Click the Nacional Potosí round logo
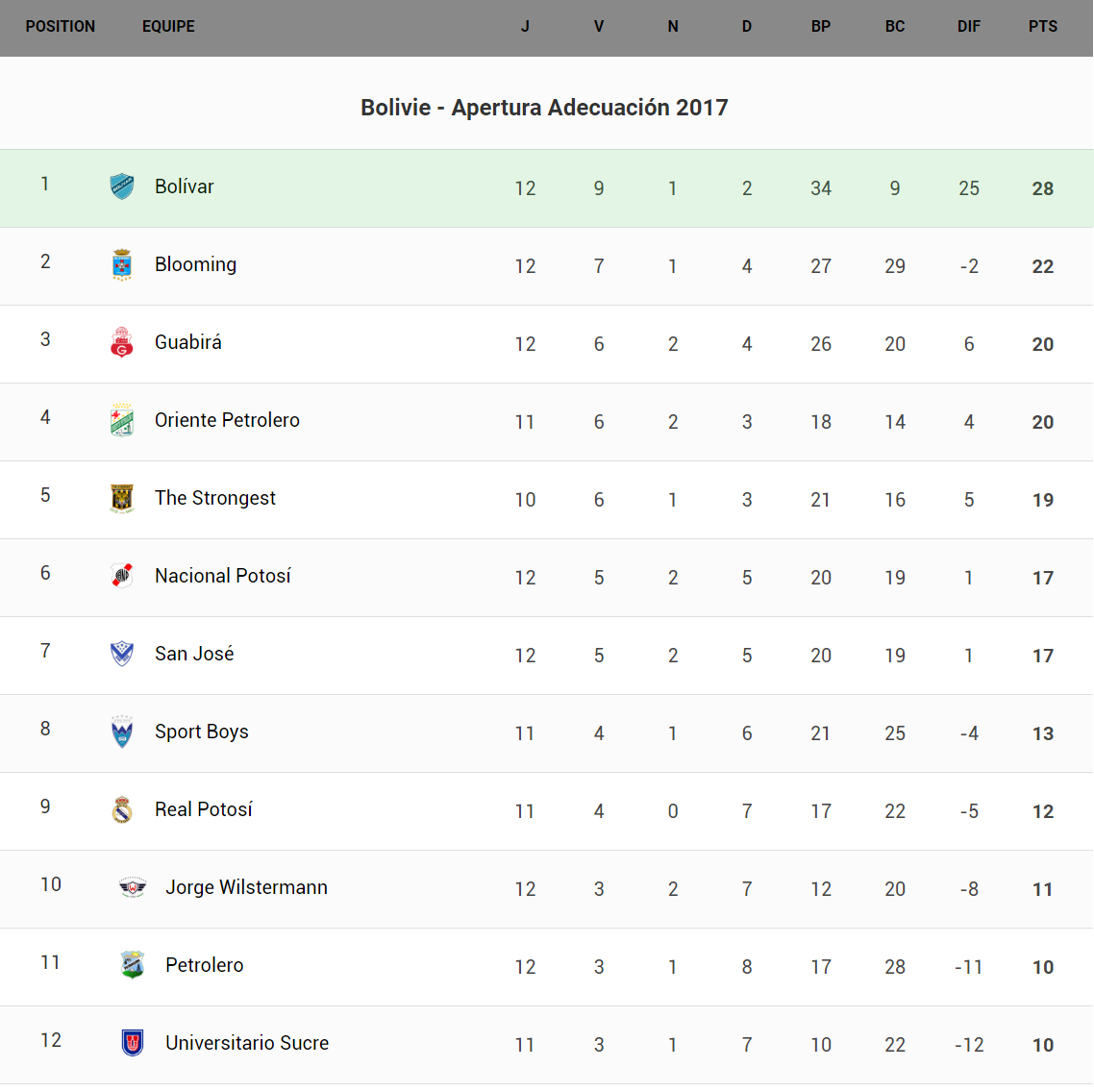 click(x=122, y=576)
